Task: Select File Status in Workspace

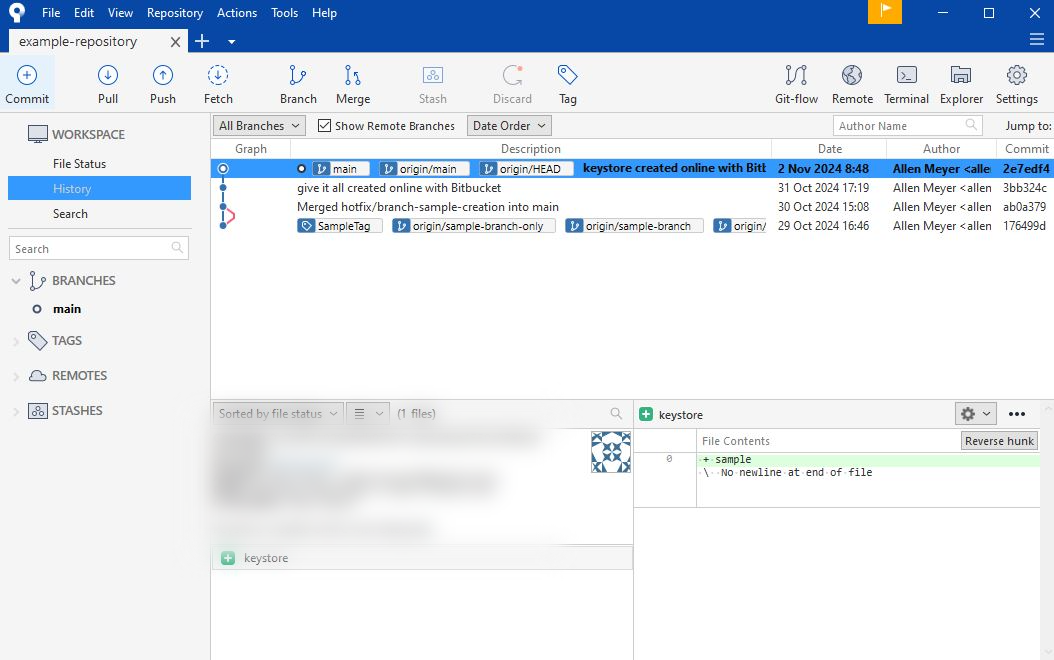Action: [79, 164]
